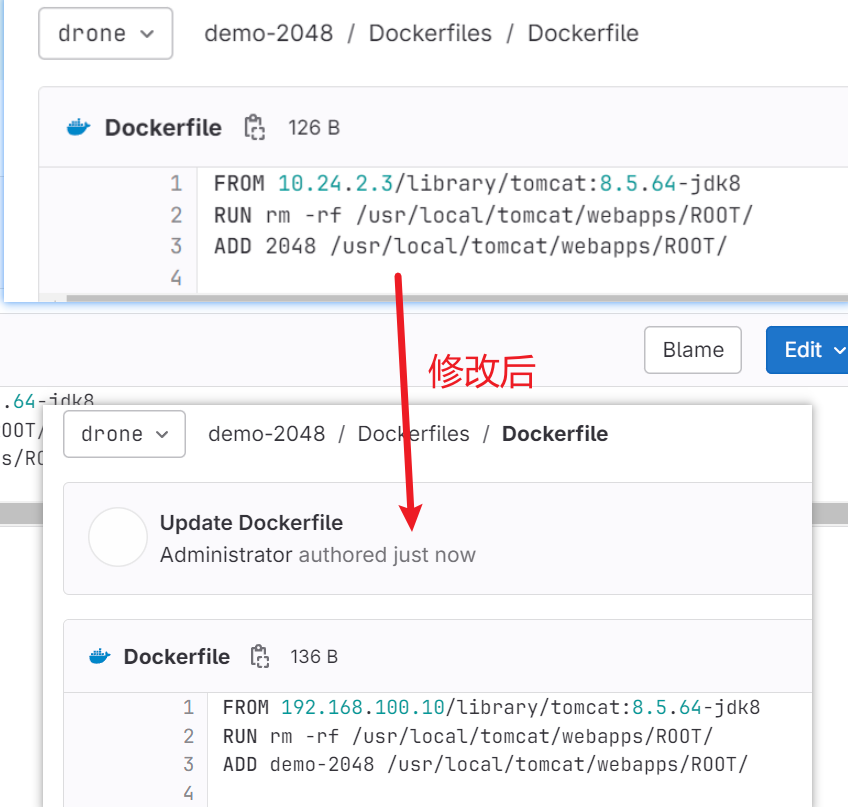The width and height of the screenshot is (848, 807).
Task: Click Dockerfile filename heading next to 126 B
Action: pos(163,128)
